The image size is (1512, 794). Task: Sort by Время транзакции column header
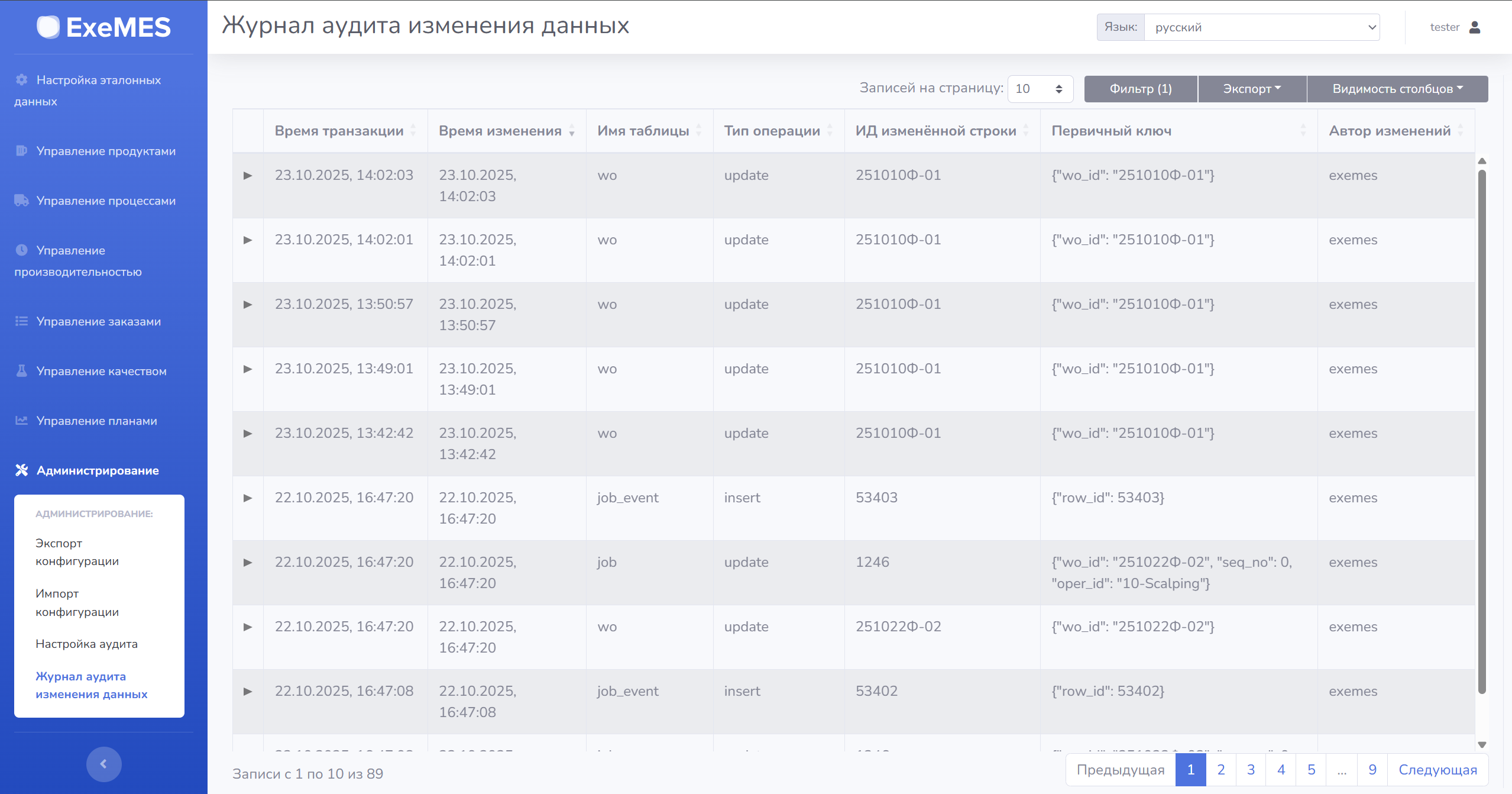point(339,131)
